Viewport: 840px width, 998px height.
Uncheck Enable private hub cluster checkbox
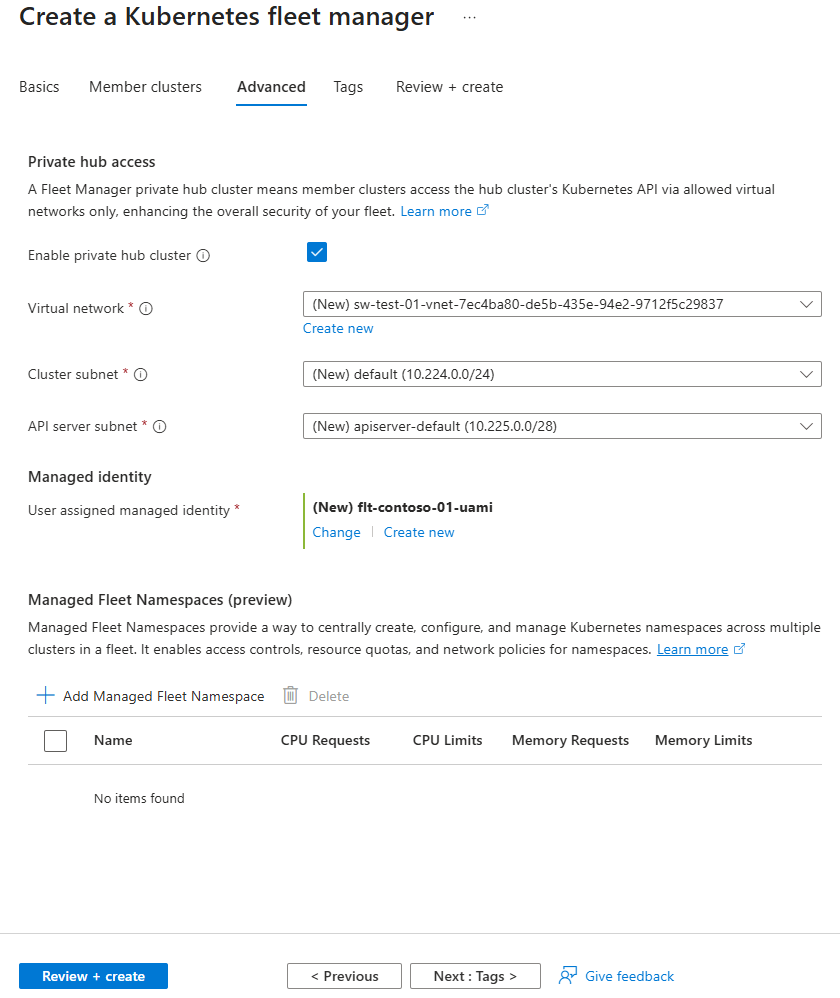(317, 252)
